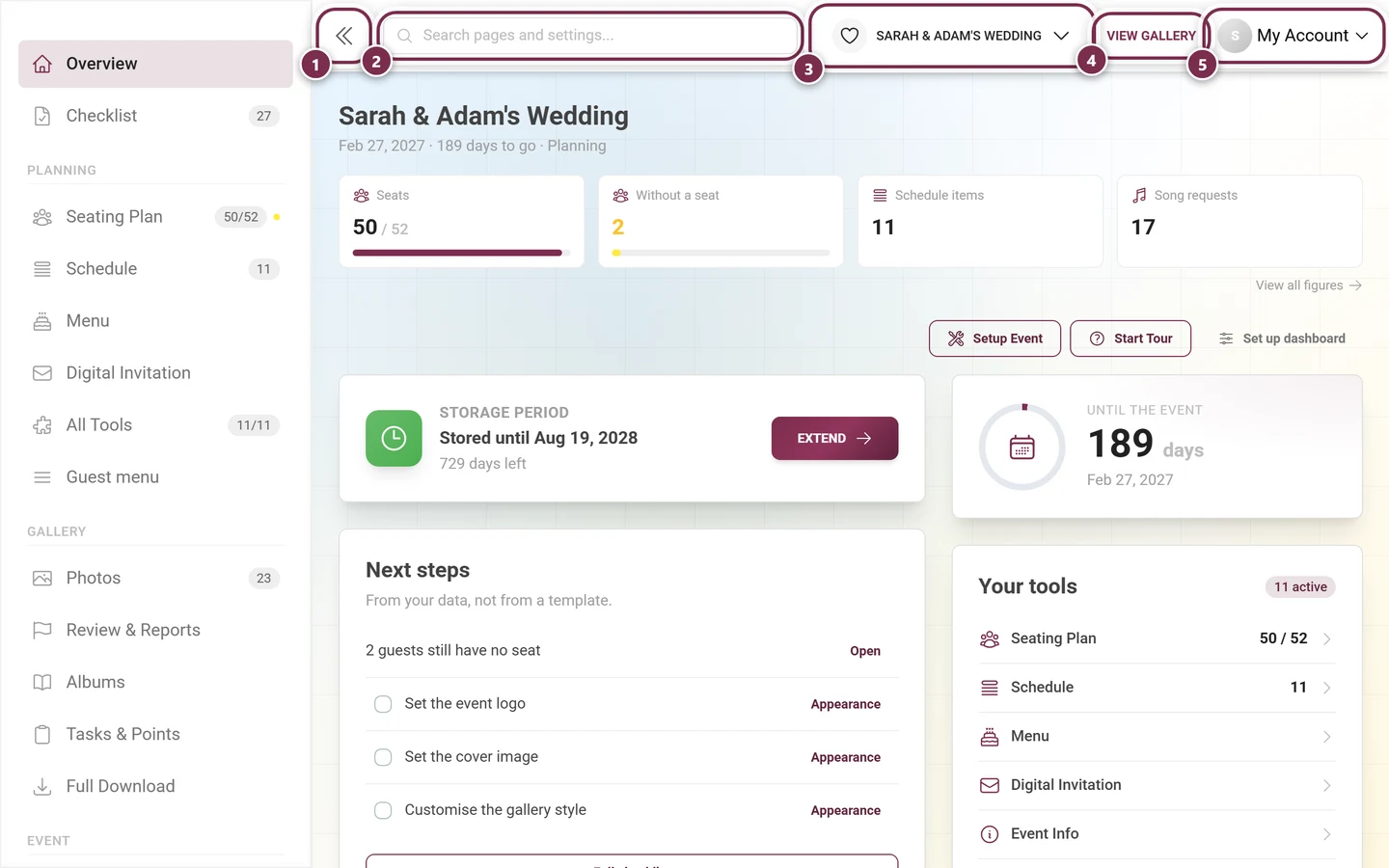This screenshot has width=1389, height=868.
Task: Check off Customise the gallery style
Action: pyautogui.click(x=383, y=810)
